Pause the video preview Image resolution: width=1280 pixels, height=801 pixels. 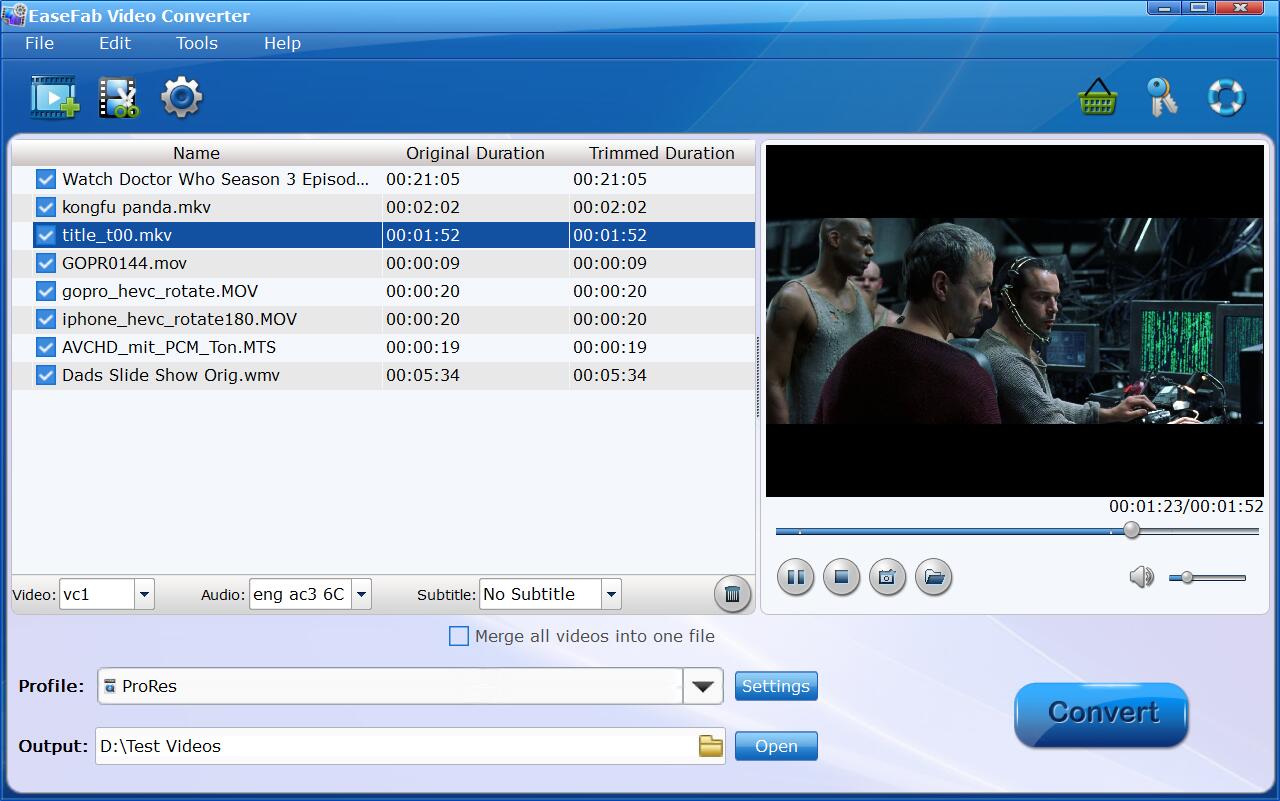[795, 577]
